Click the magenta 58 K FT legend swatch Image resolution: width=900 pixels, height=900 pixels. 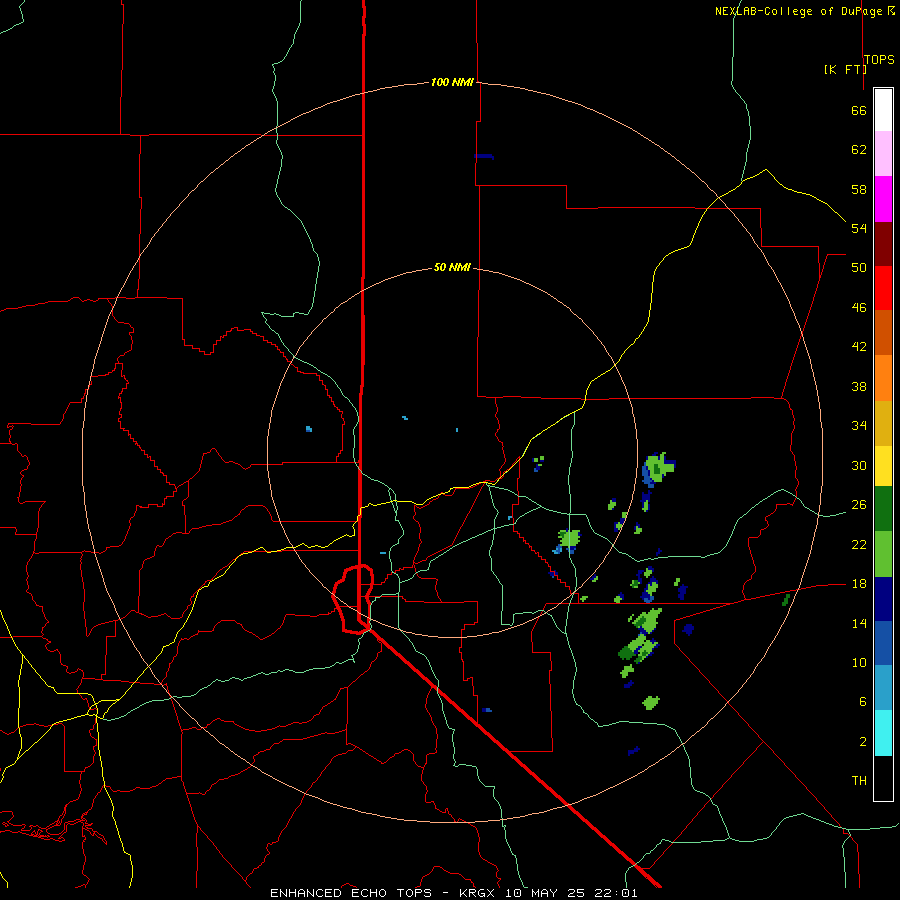pos(883,199)
